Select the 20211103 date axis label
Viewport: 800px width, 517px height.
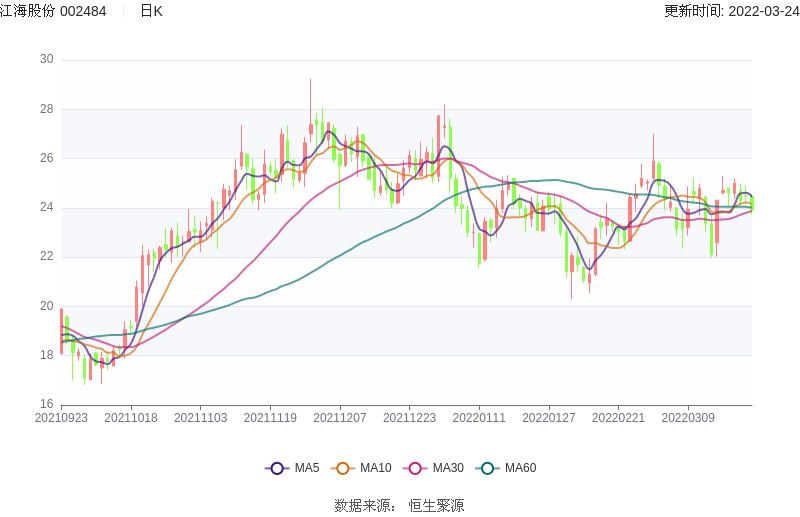[201, 417]
